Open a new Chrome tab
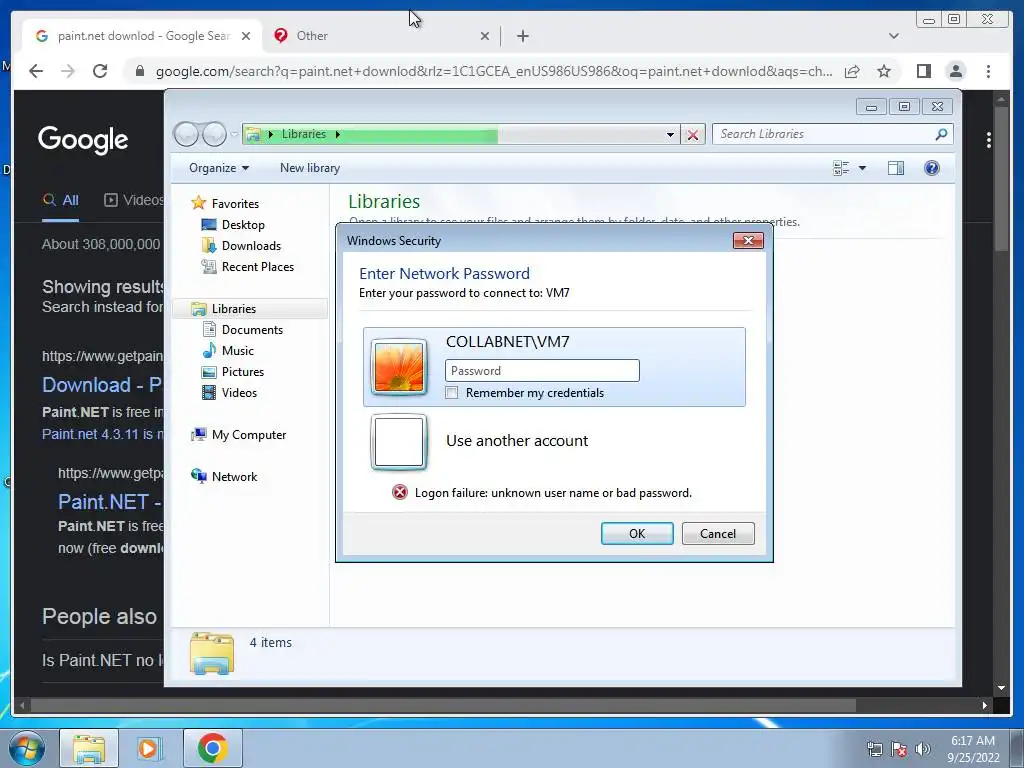The image size is (1024, 768). click(x=522, y=36)
